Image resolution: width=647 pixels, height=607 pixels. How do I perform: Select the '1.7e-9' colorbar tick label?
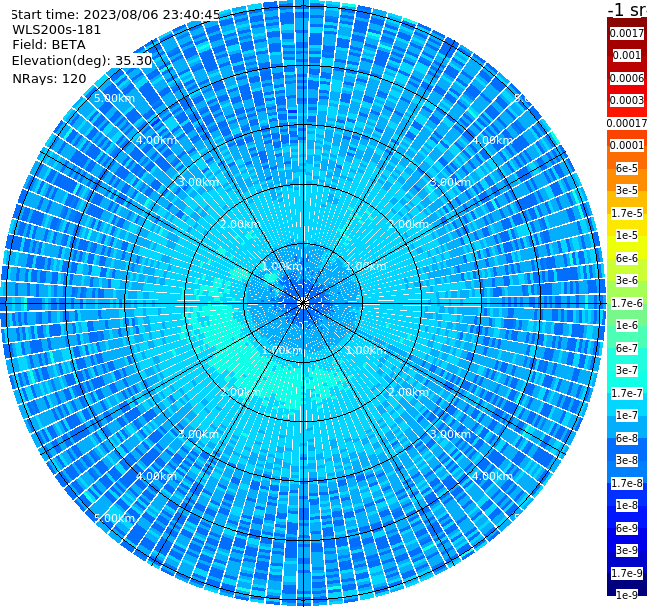(627, 573)
